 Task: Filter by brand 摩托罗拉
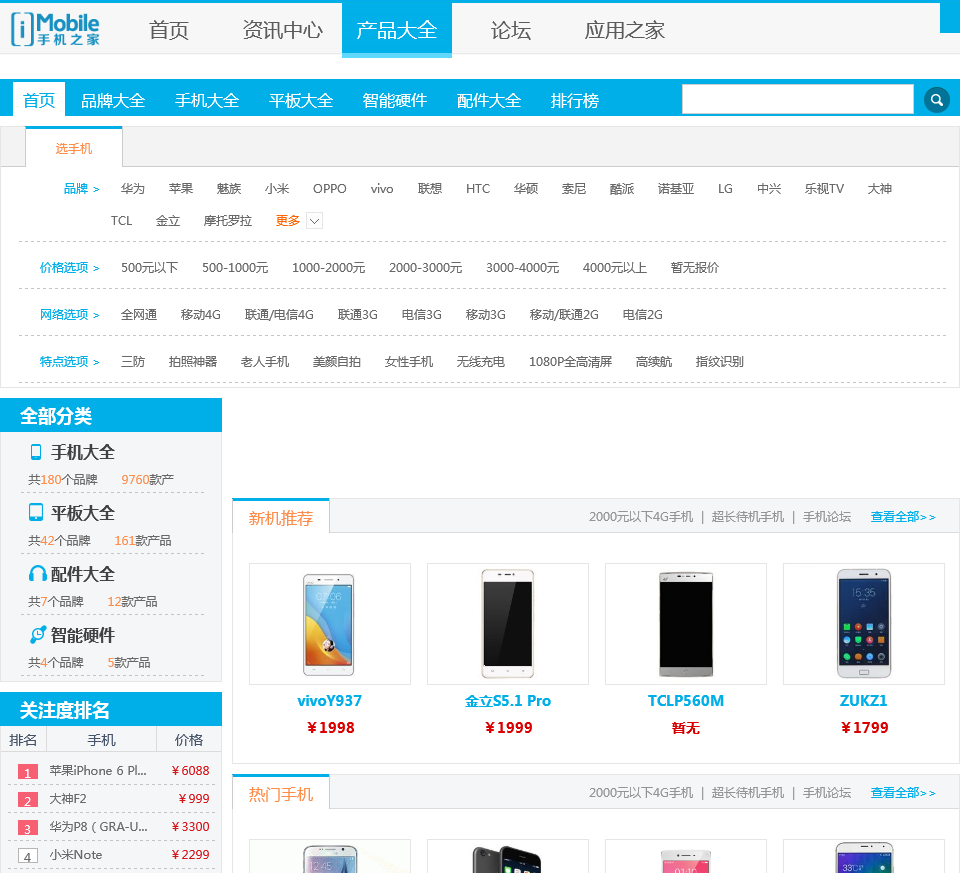tap(227, 220)
